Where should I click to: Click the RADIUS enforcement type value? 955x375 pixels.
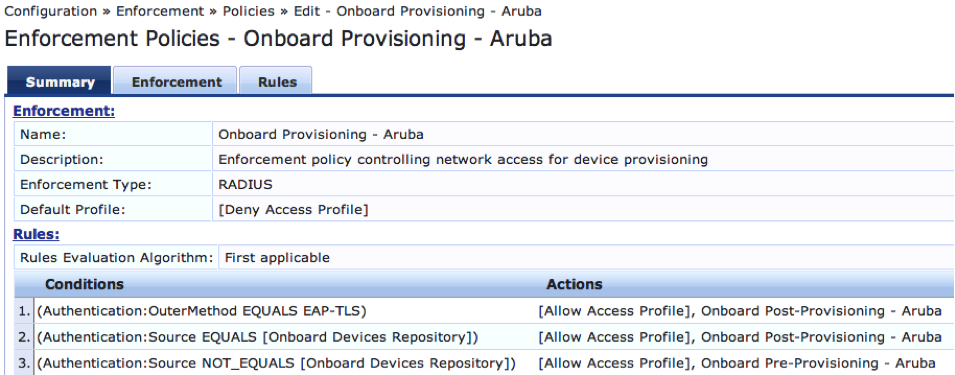click(245, 184)
